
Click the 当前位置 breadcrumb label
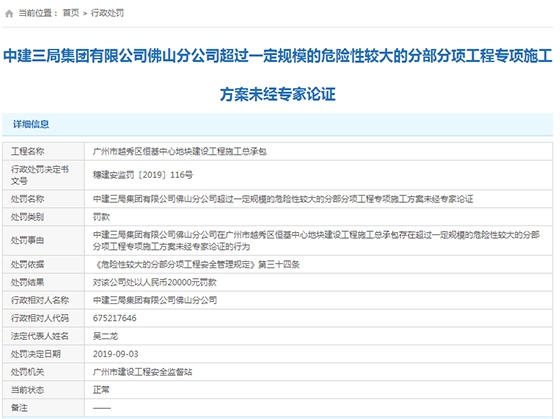tap(38, 13)
